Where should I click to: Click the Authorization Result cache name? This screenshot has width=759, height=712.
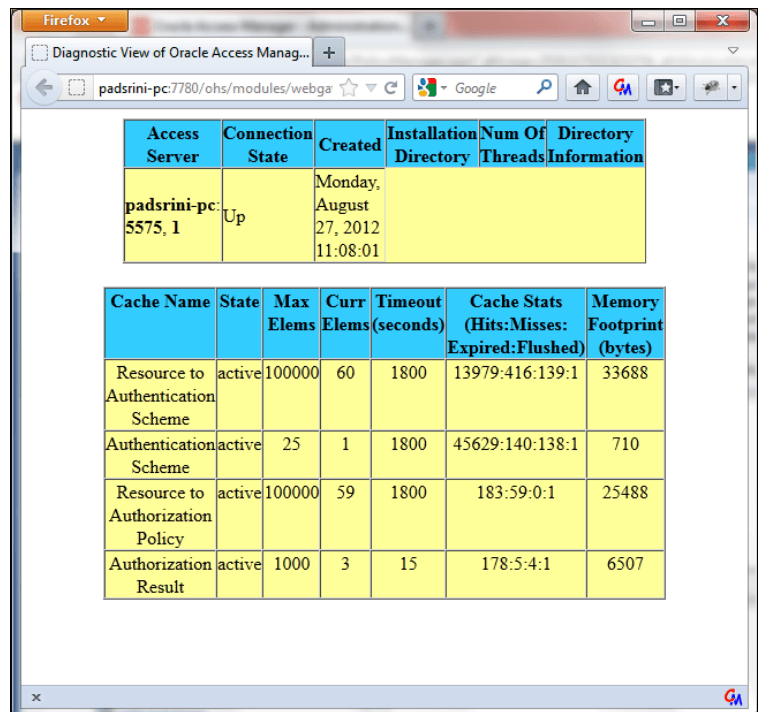click(x=160, y=575)
